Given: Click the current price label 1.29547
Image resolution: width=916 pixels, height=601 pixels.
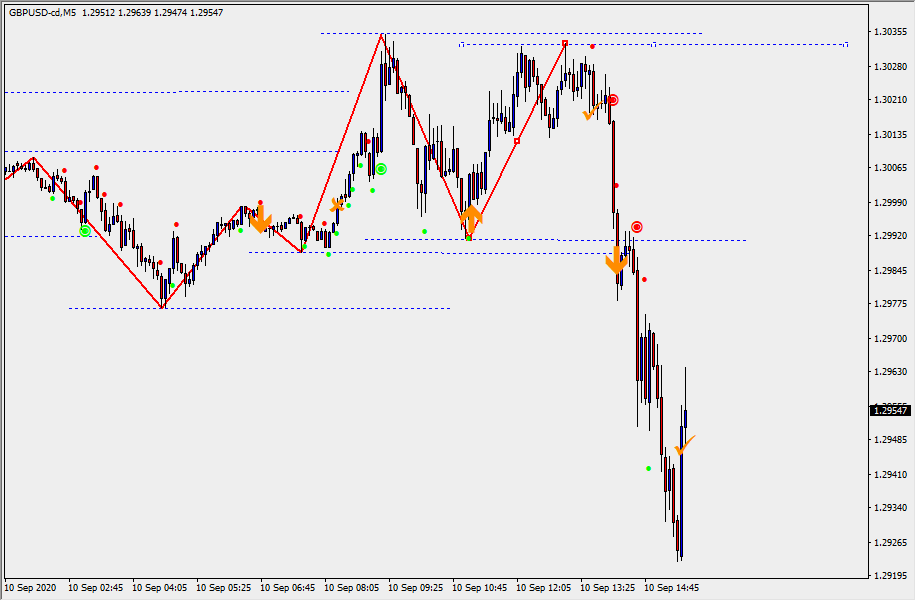Looking at the screenshot, I should click(x=890, y=410).
